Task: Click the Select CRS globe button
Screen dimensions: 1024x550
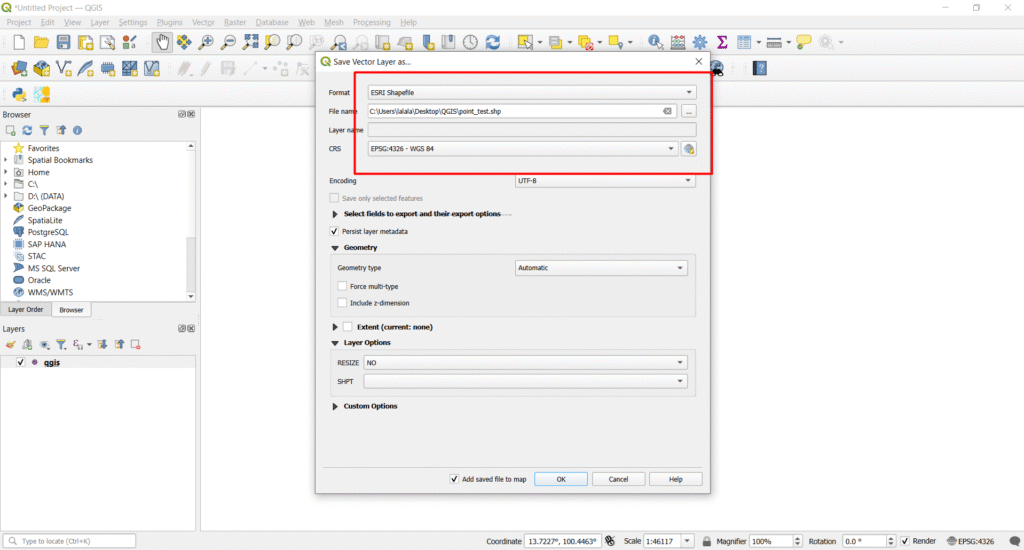Action: 688,149
